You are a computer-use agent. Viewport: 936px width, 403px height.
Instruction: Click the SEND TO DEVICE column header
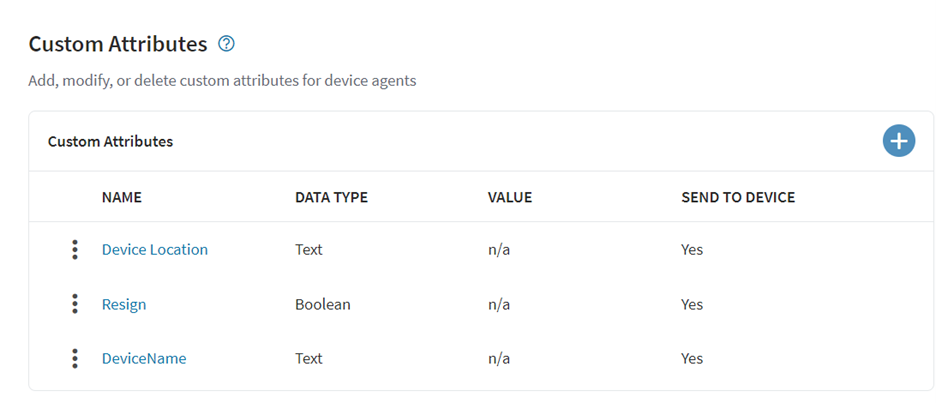coord(738,197)
